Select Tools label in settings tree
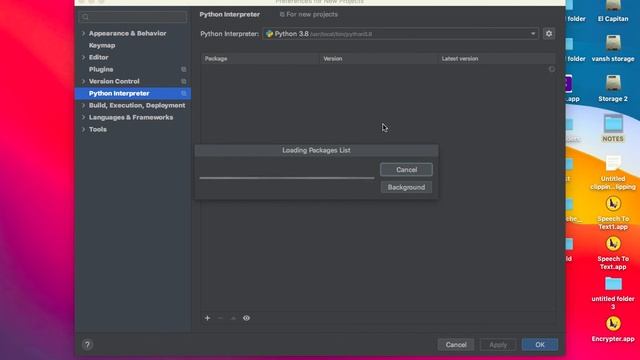Image resolution: width=640 pixels, height=360 pixels. [98, 129]
